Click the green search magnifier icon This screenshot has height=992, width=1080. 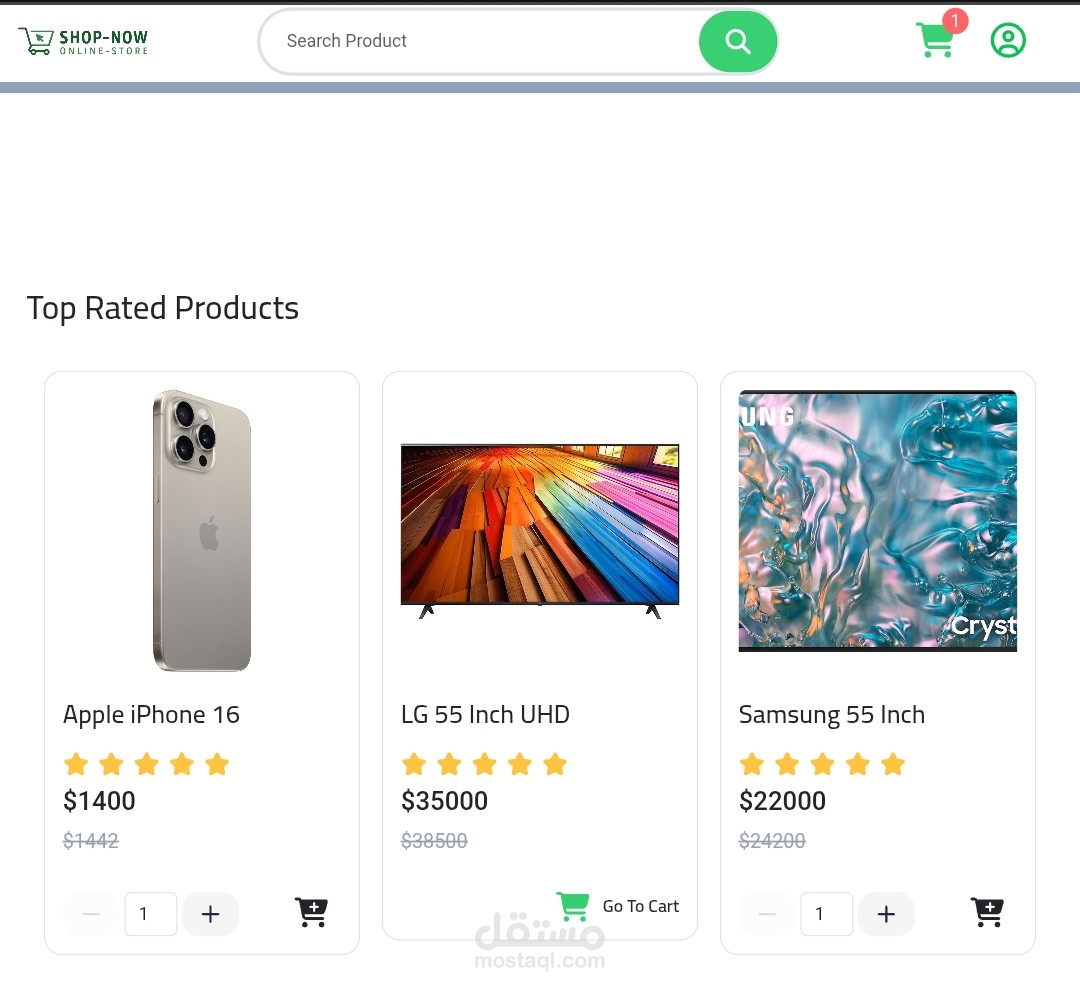737,41
